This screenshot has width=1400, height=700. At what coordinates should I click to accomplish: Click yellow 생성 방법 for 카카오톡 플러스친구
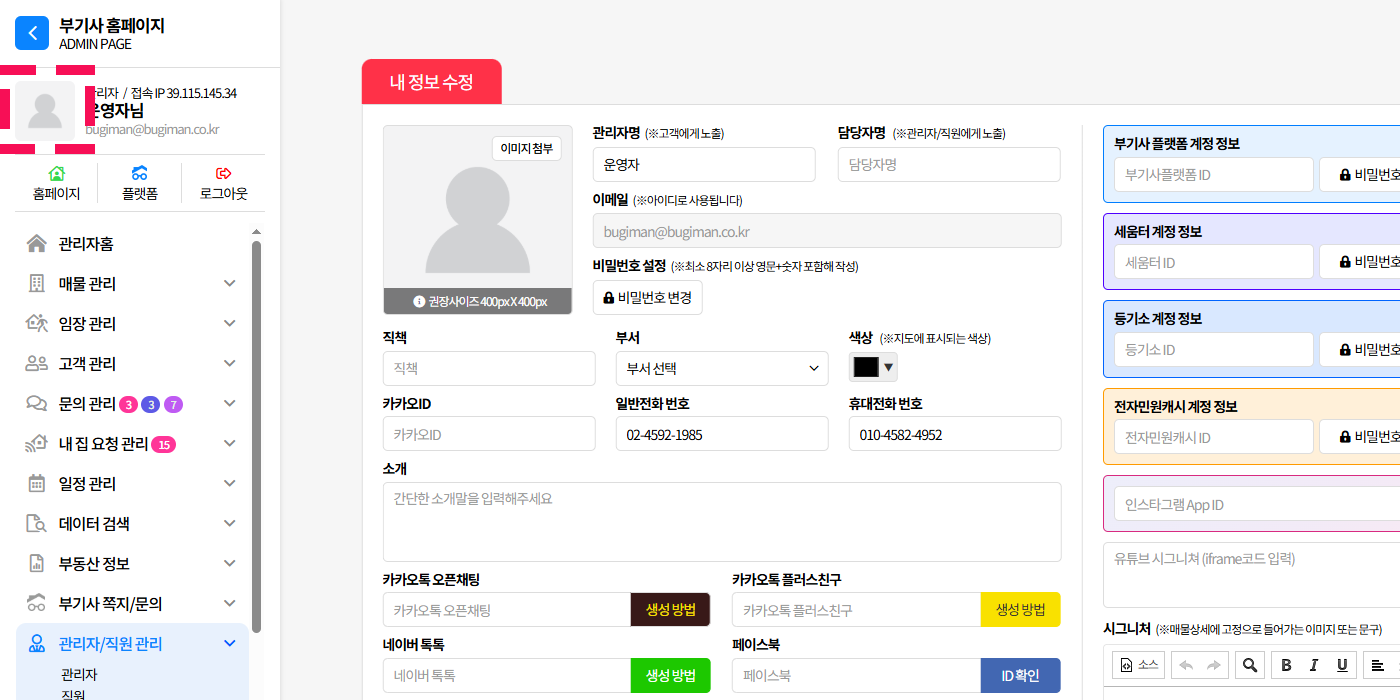(x=1020, y=610)
